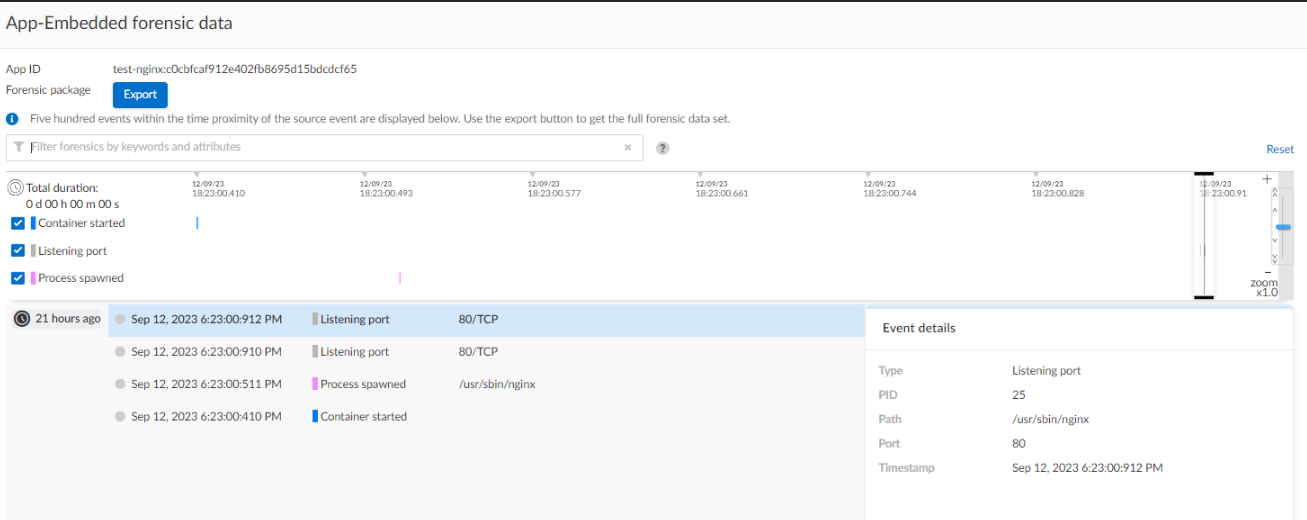Screen dimensions: 1307x520
Task: Click the App ID value test-nginx:c0cbfcaf912e
Action: (235, 69)
